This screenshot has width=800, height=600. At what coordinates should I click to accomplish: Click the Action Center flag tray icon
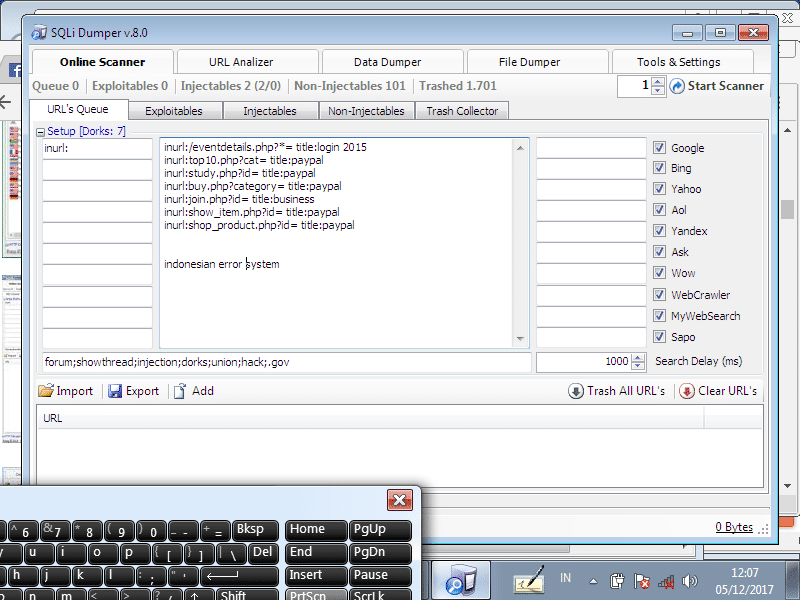pyautogui.click(x=641, y=581)
